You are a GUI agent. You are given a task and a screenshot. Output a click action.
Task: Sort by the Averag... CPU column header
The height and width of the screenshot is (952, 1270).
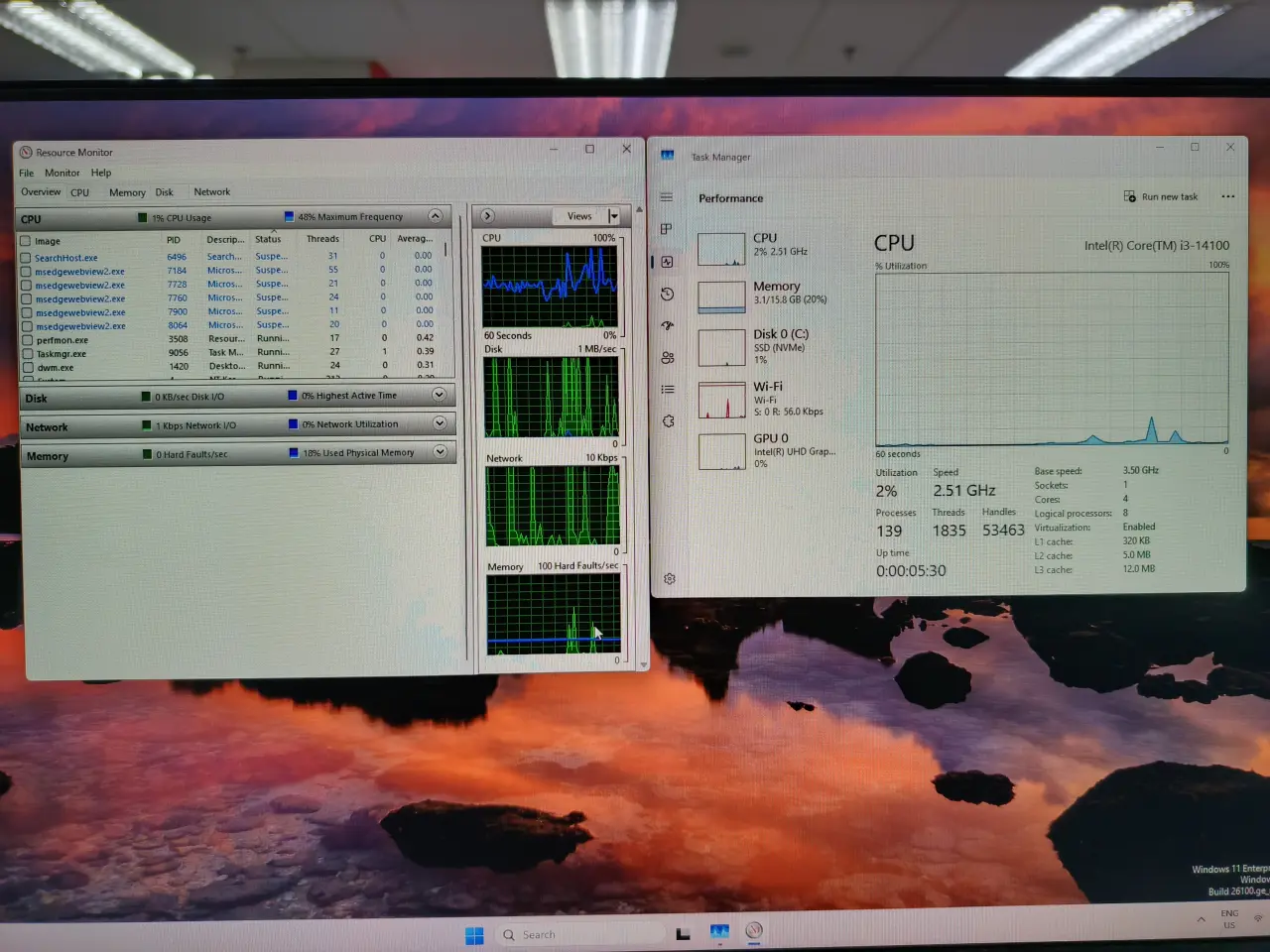coord(415,238)
